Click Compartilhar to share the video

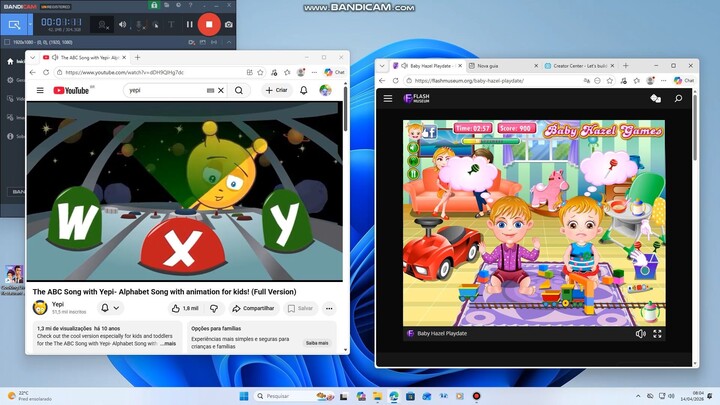[253, 309]
